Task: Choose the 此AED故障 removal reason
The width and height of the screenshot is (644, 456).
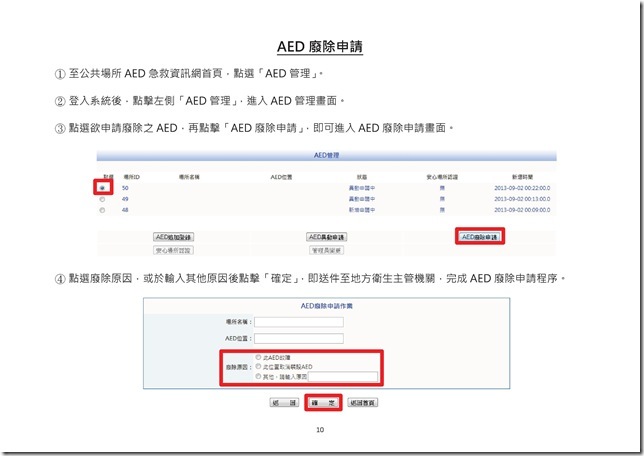Action: click(x=258, y=357)
